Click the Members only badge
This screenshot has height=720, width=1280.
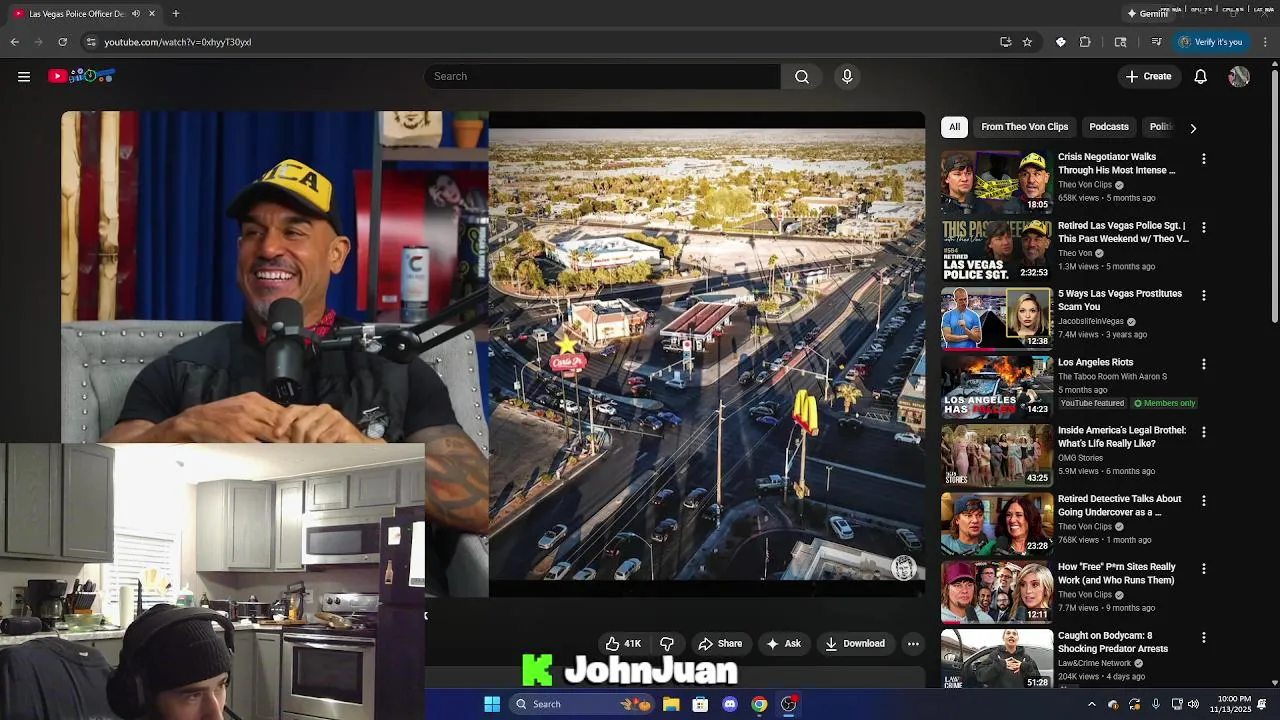point(1164,403)
